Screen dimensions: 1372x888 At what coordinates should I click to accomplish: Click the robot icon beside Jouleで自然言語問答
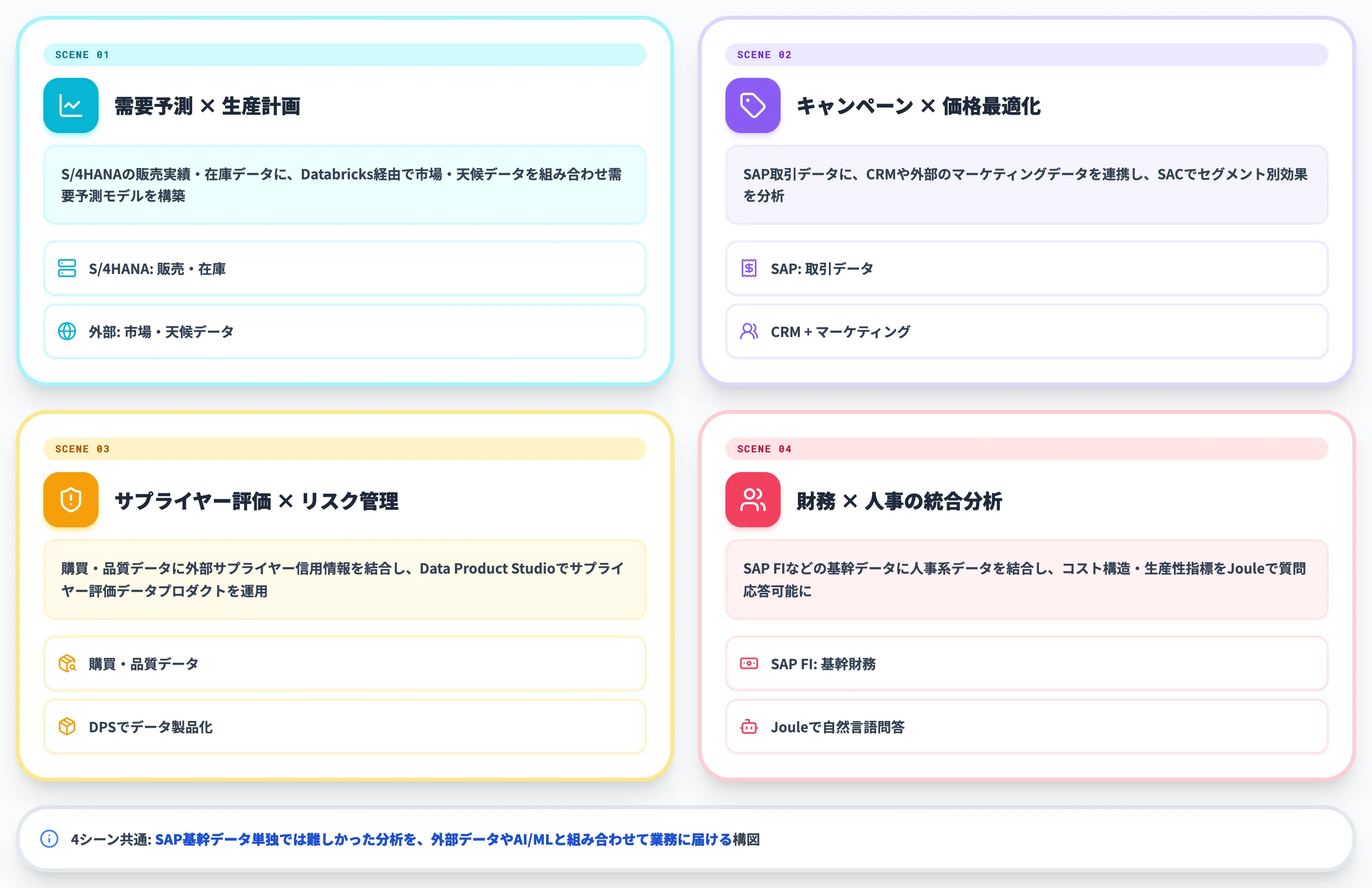[749, 727]
